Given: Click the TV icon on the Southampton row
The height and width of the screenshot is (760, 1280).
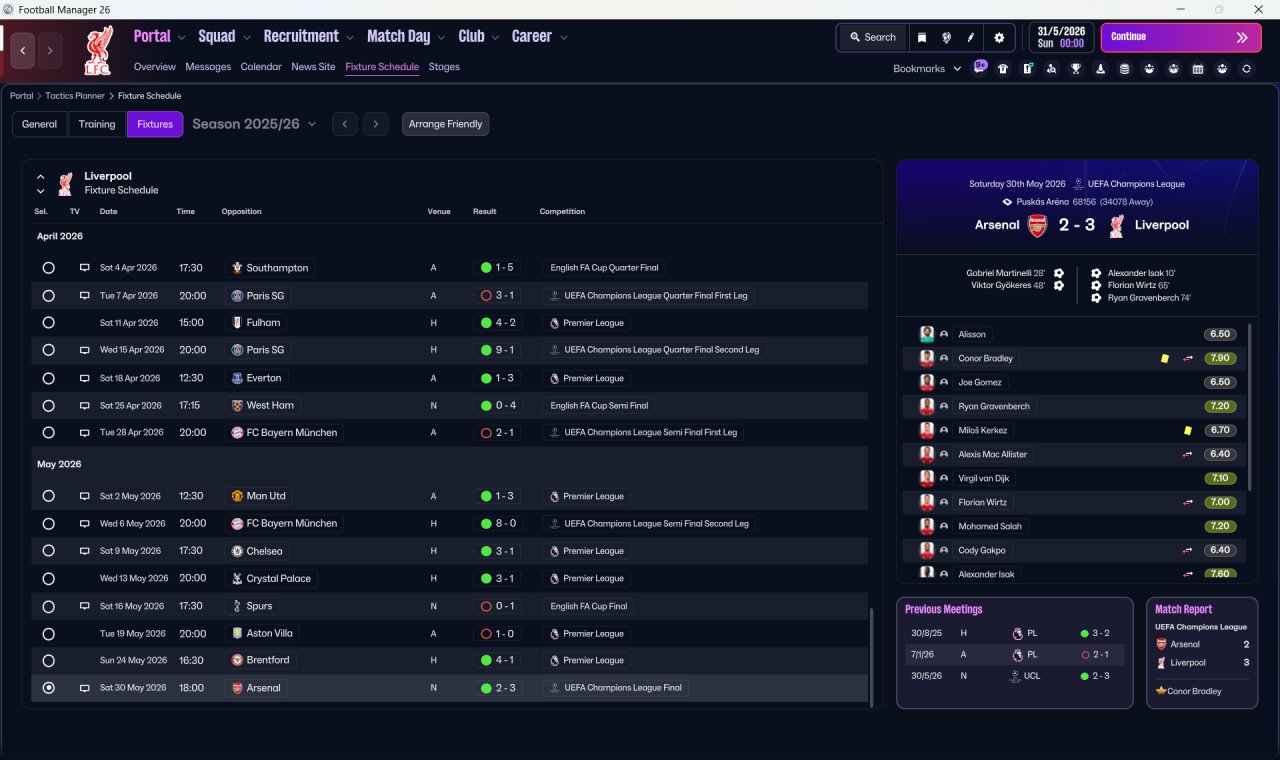Looking at the screenshot, I should [x=84, y=268].
